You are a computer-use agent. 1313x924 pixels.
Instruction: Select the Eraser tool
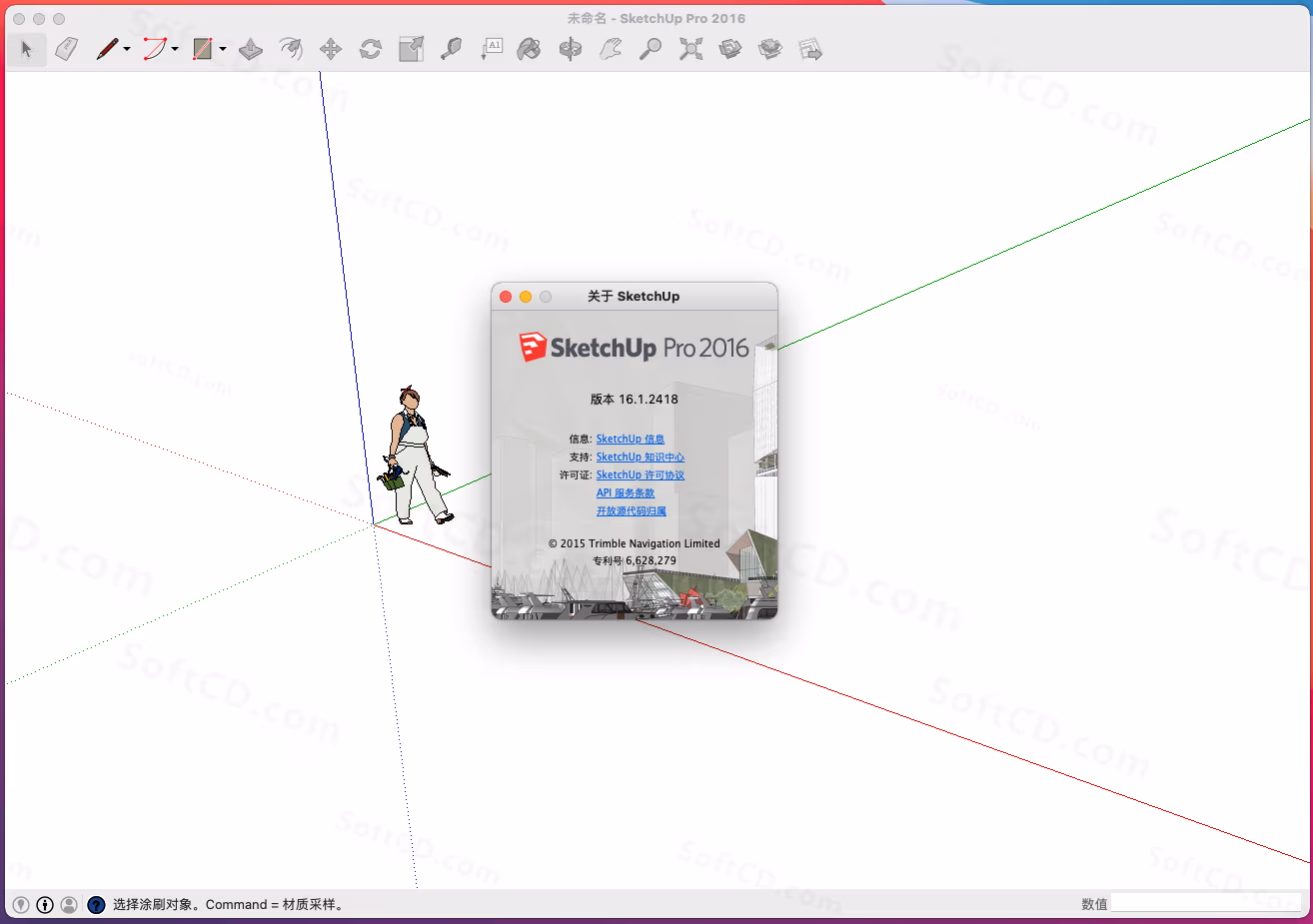pos(67,49)
